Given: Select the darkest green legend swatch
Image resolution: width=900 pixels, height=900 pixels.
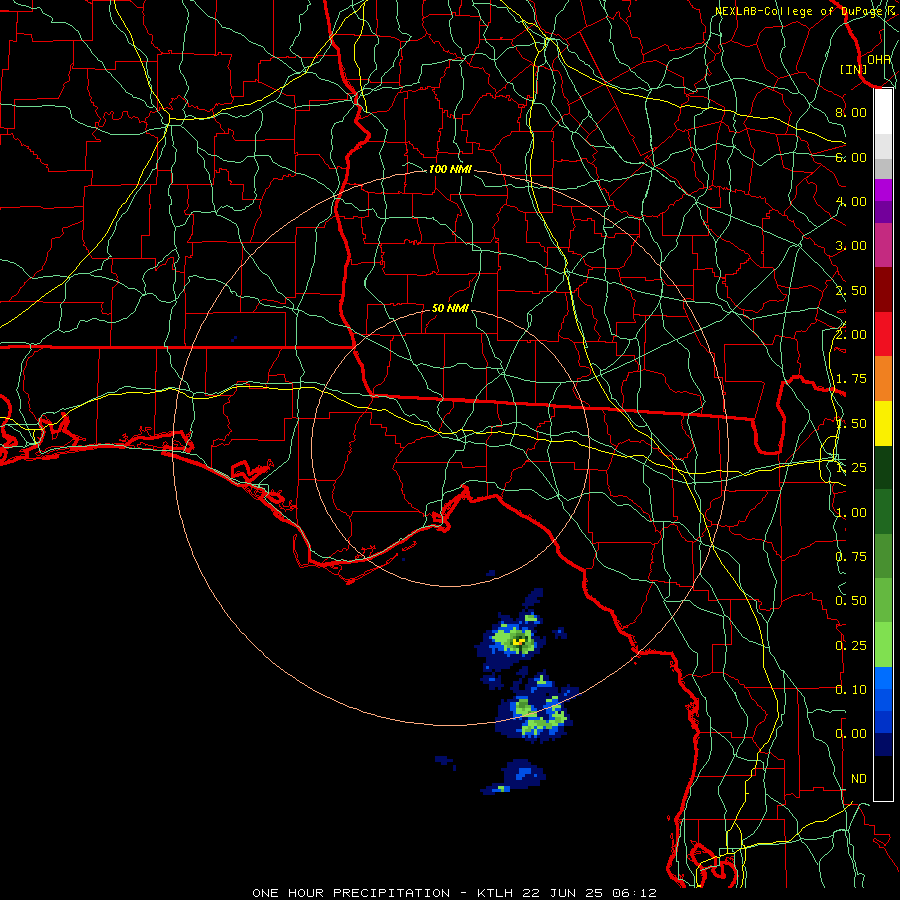Looking at the screenshot, I should coord(883,468).
